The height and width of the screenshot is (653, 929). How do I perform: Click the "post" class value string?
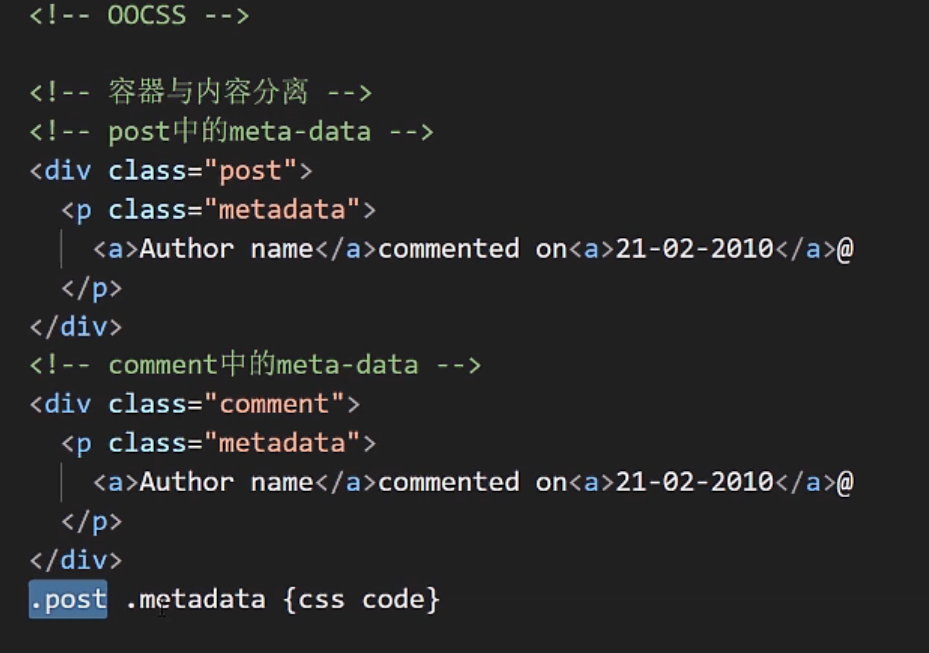[251, 171]
